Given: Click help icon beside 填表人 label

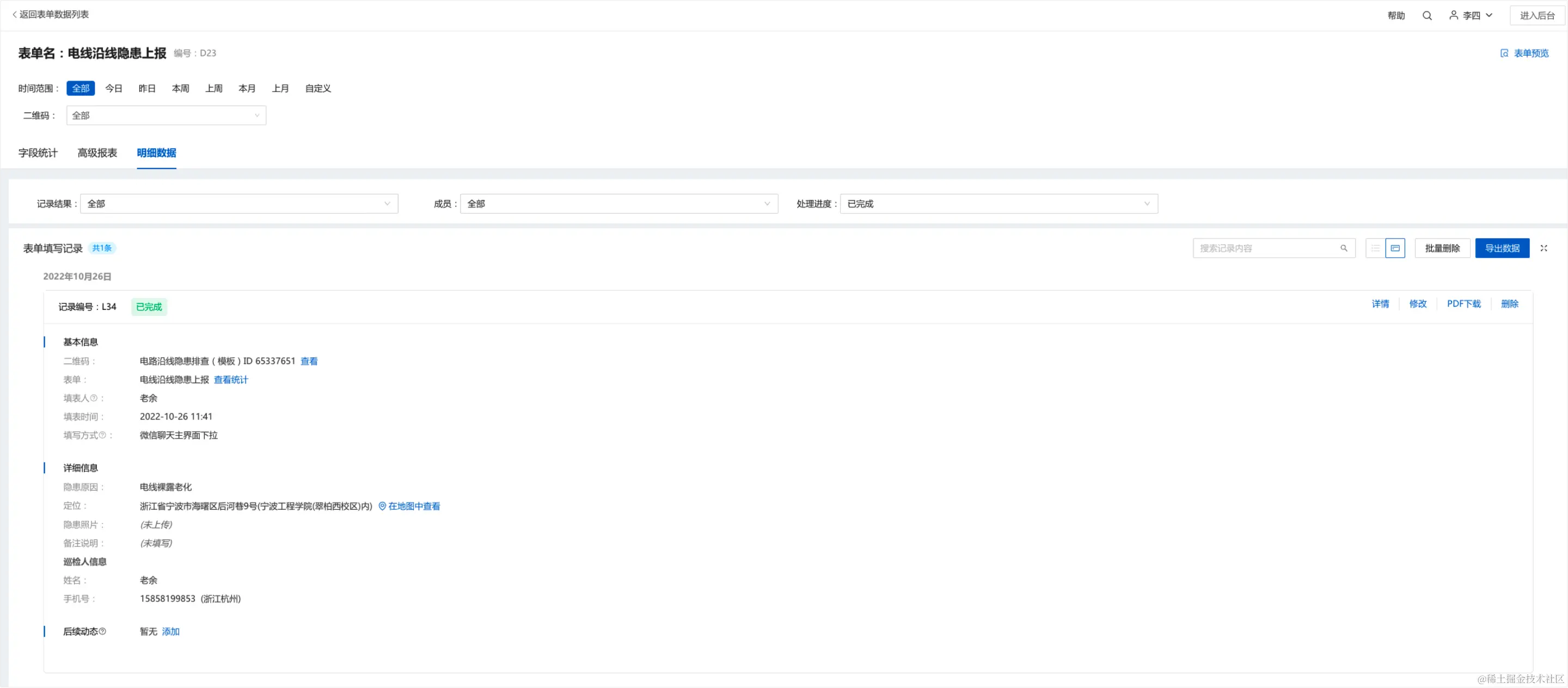Looking at the screenshot, I should [94, 398].
